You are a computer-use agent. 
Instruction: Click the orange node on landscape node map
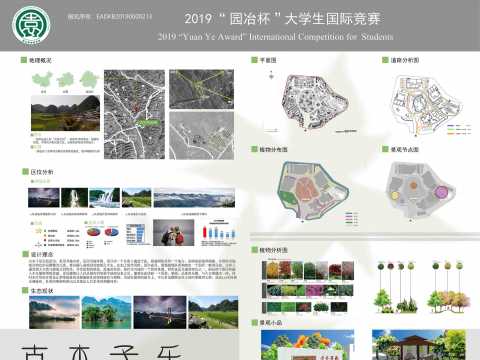pyautogui.click(x=413, y=185)
